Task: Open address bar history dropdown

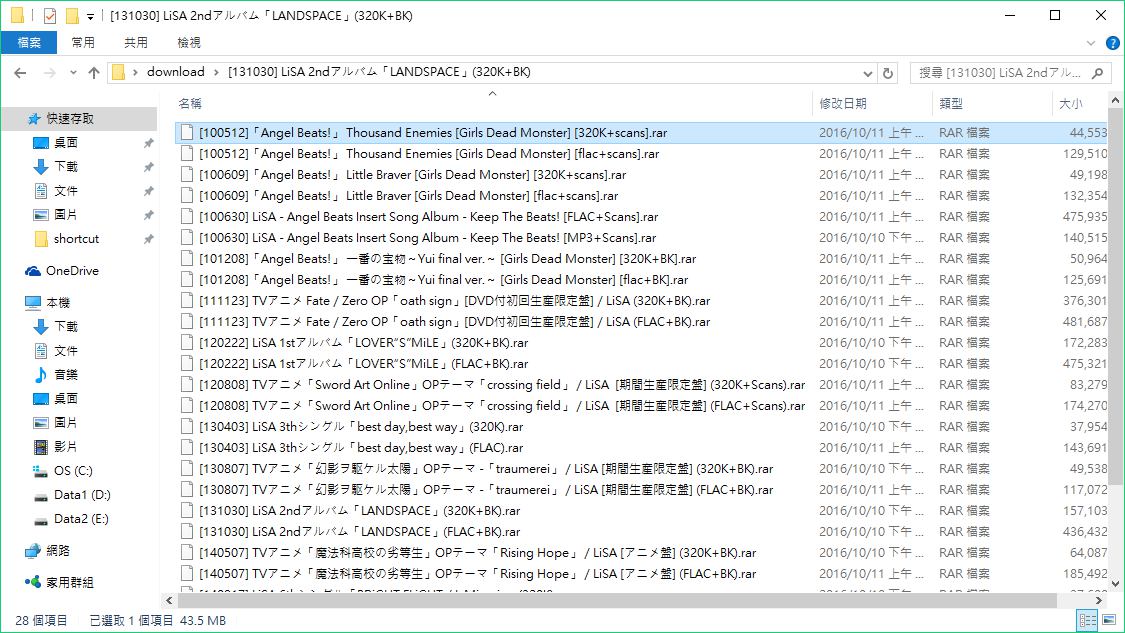Action: pyautogui.click(x=867, y=73)
